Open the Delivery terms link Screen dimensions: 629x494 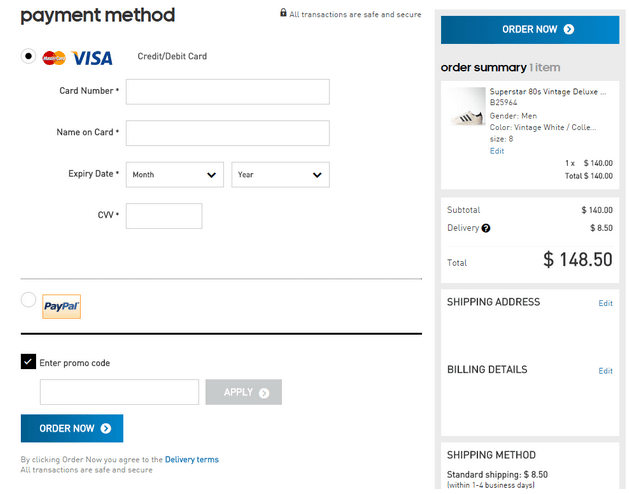tap(192, 460)
